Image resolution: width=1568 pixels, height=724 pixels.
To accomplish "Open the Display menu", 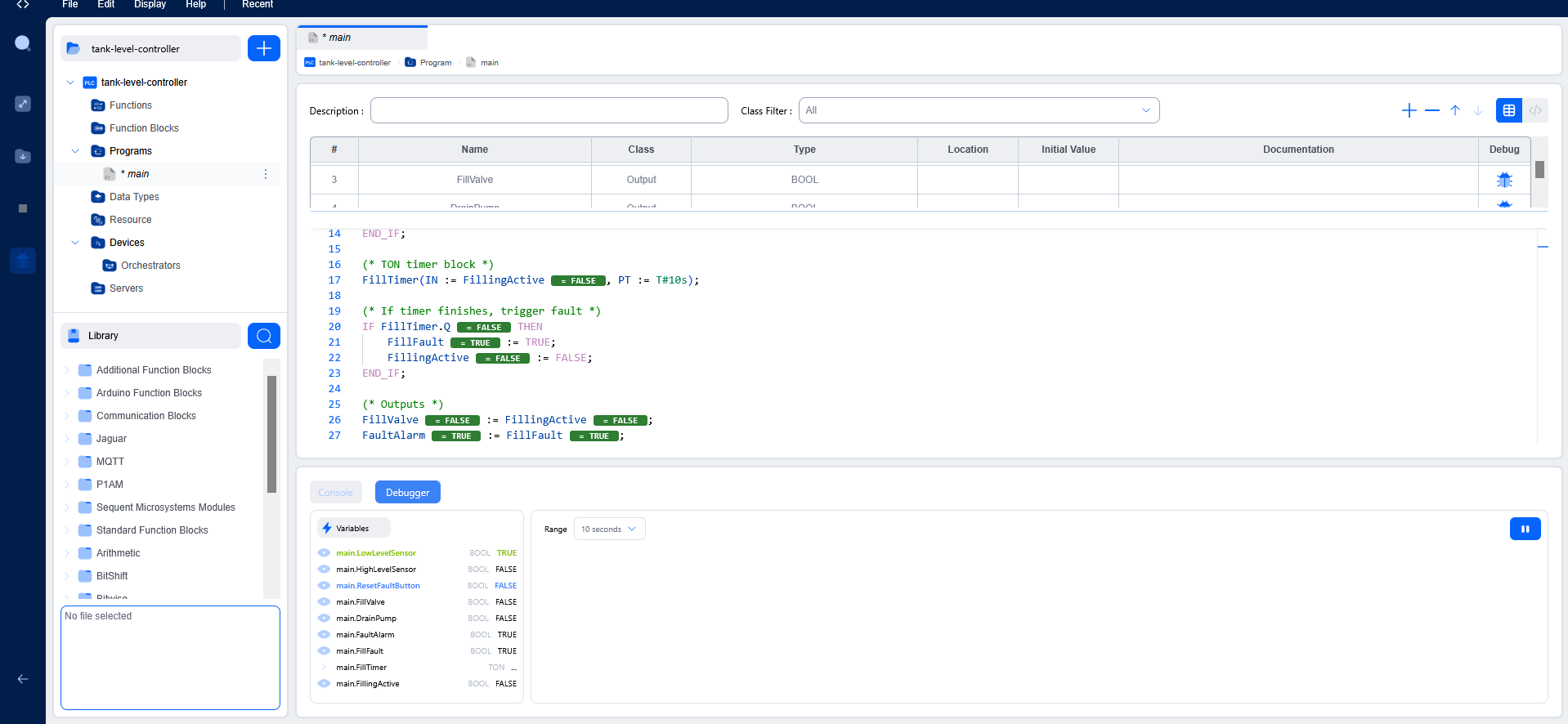I will 150,4.
